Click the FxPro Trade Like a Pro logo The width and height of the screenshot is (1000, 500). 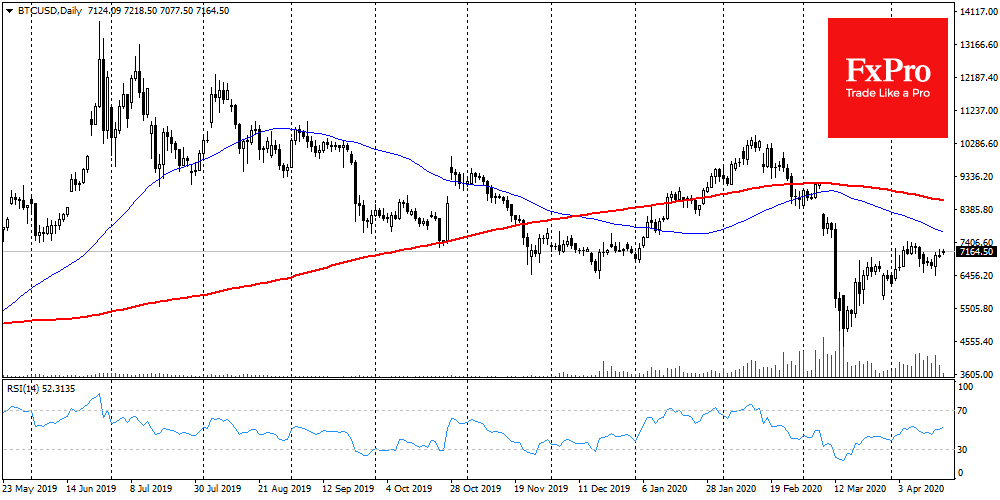[x=888, y=78]
